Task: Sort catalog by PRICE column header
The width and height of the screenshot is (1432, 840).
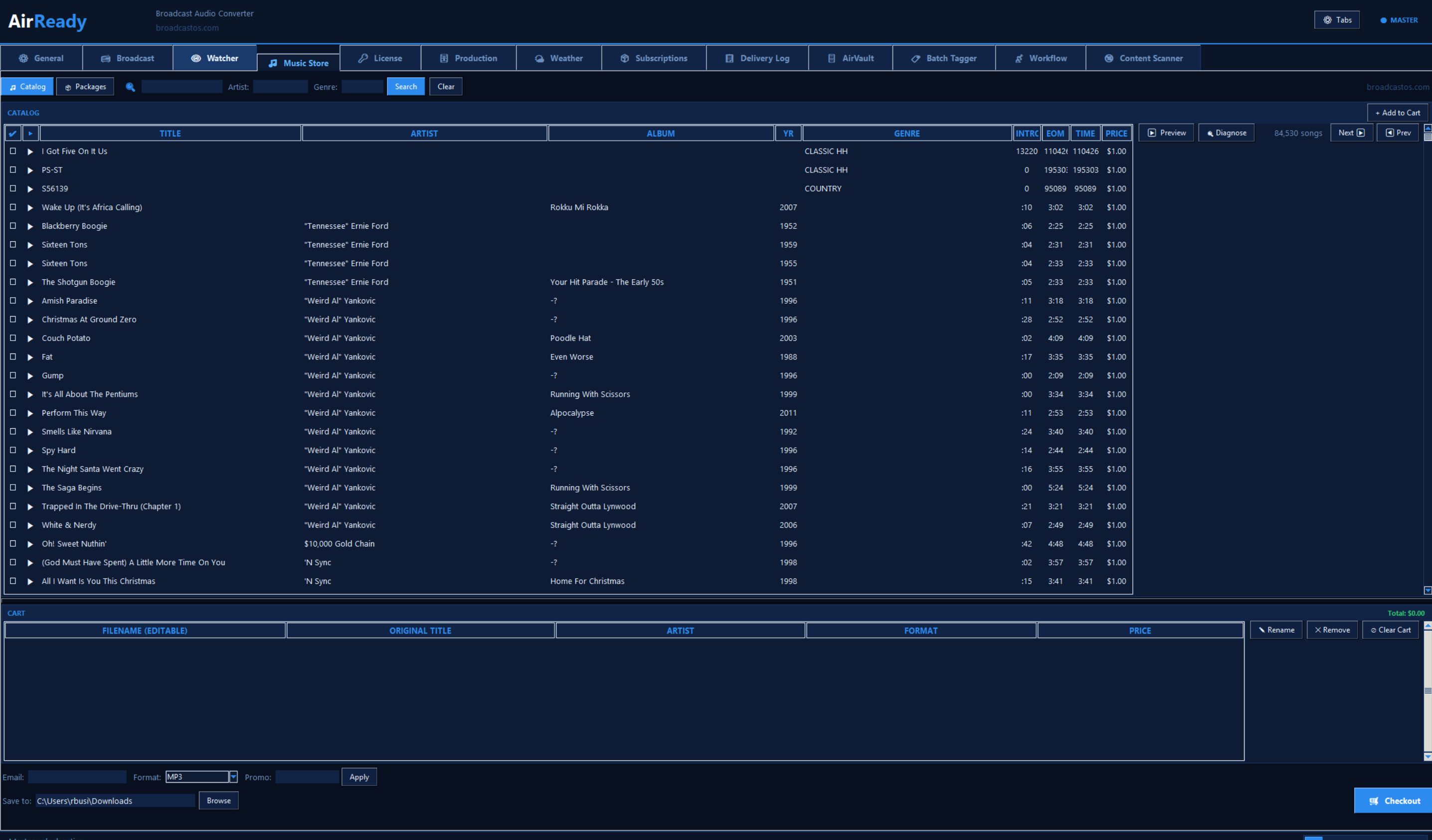Action: (x=1116, y=134)
